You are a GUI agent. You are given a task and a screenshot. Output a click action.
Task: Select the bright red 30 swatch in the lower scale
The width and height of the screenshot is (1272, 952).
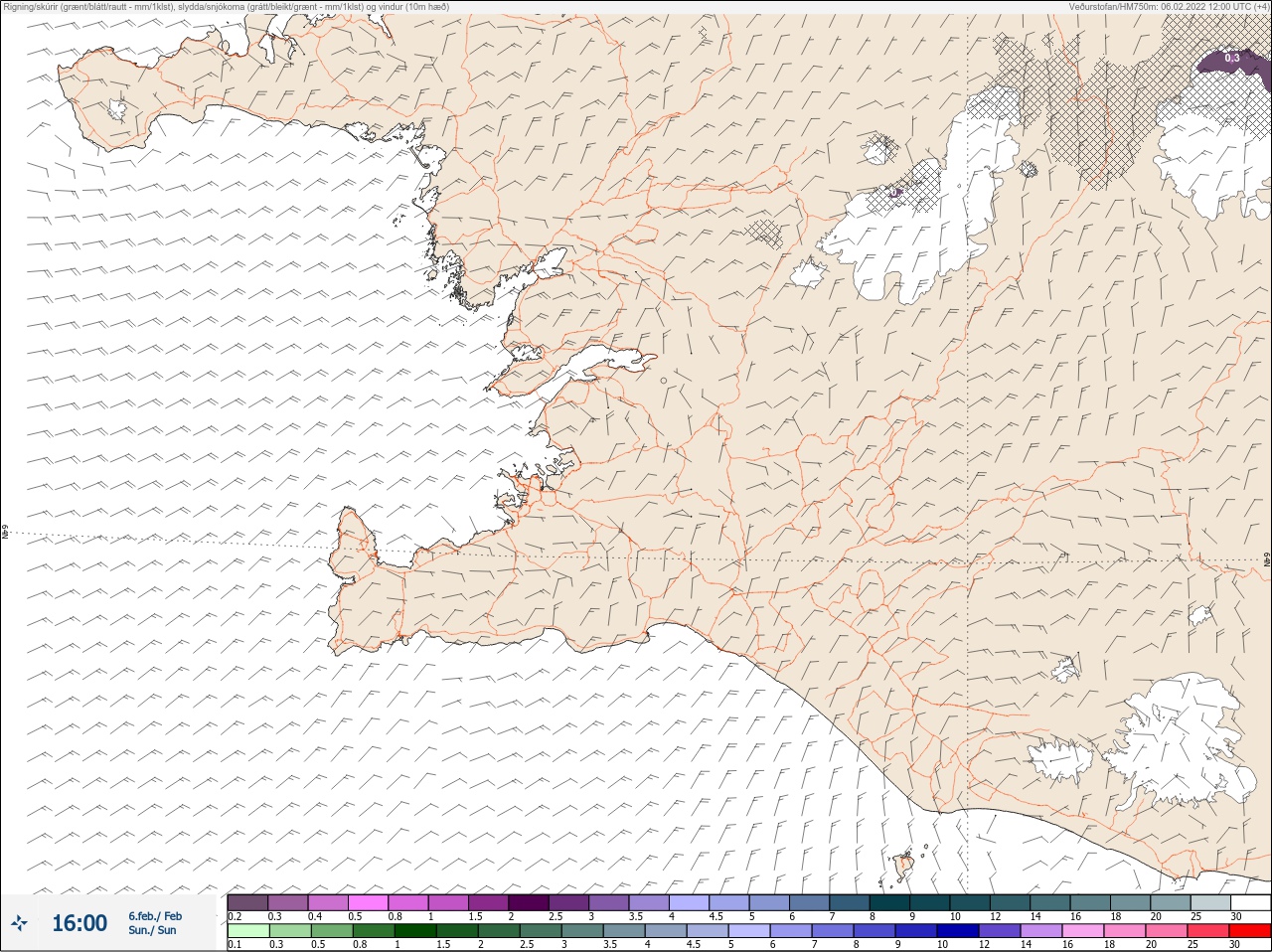[1250, 931]
